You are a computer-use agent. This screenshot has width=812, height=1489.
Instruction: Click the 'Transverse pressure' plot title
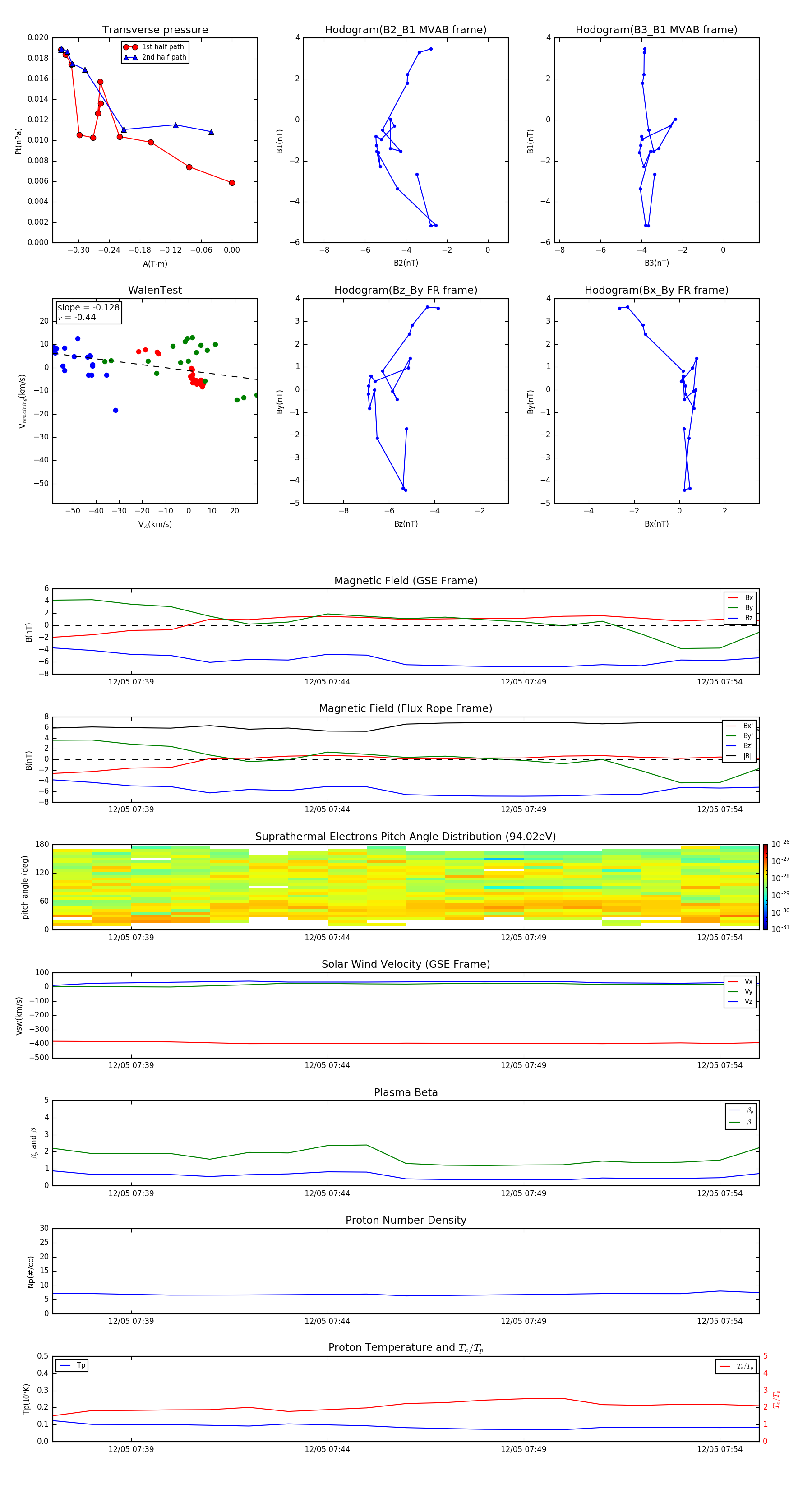click(155, 30)
